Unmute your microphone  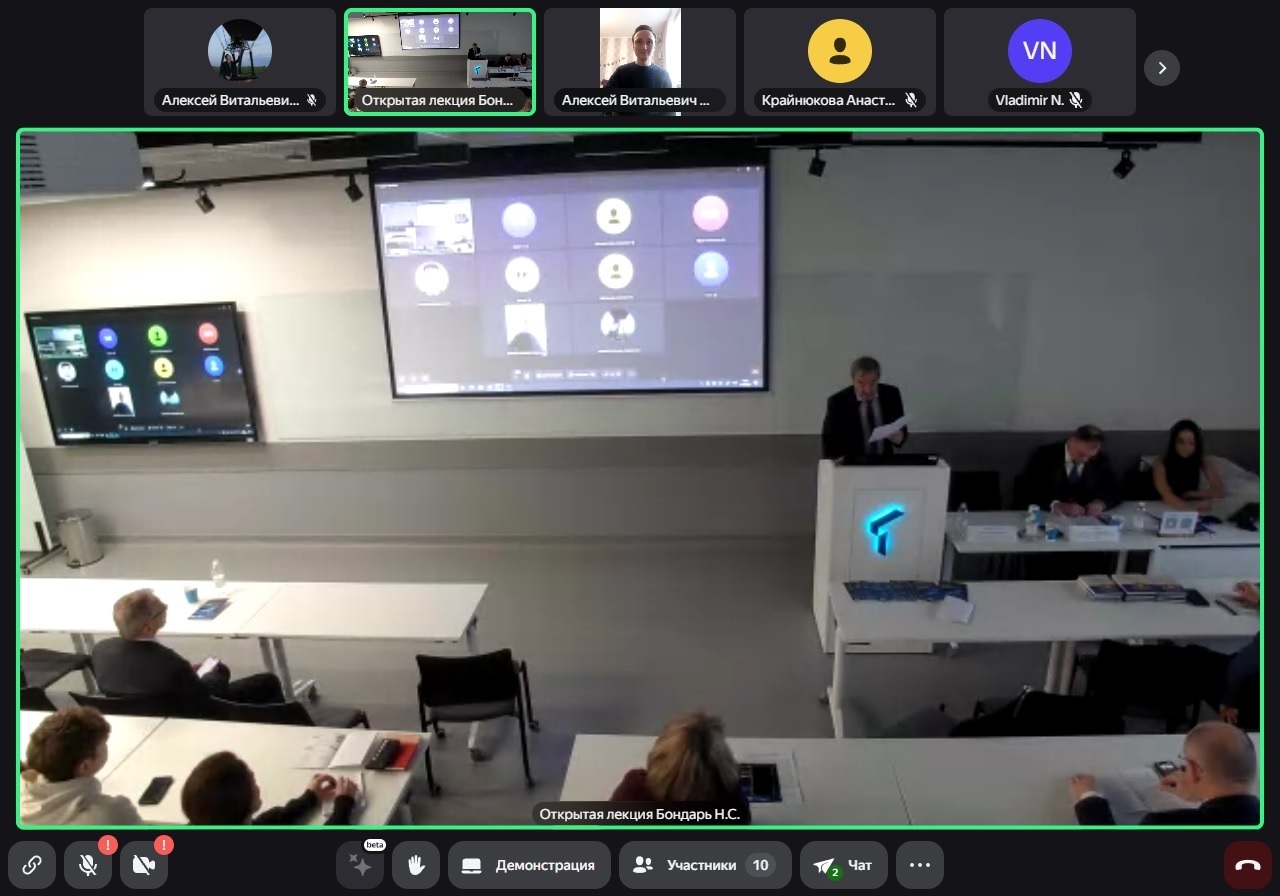88,865
